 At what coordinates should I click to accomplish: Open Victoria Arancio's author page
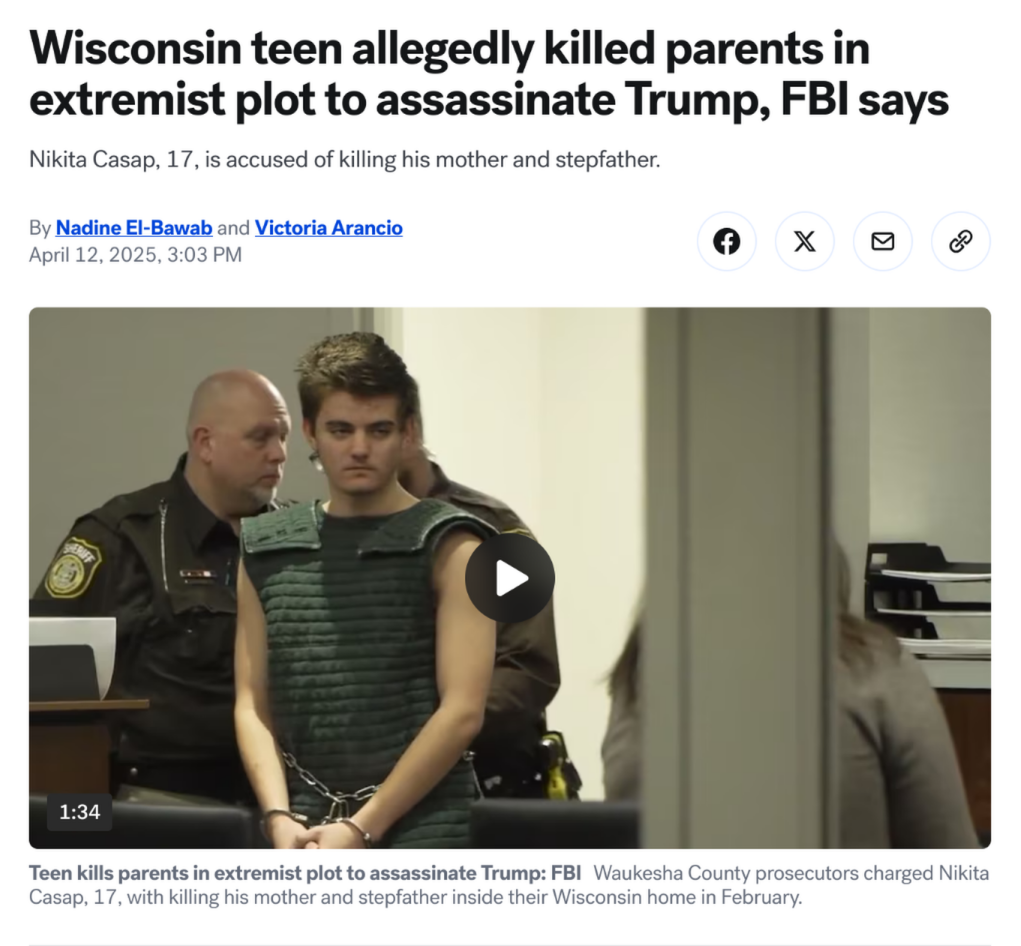click(x=329, y=227)
